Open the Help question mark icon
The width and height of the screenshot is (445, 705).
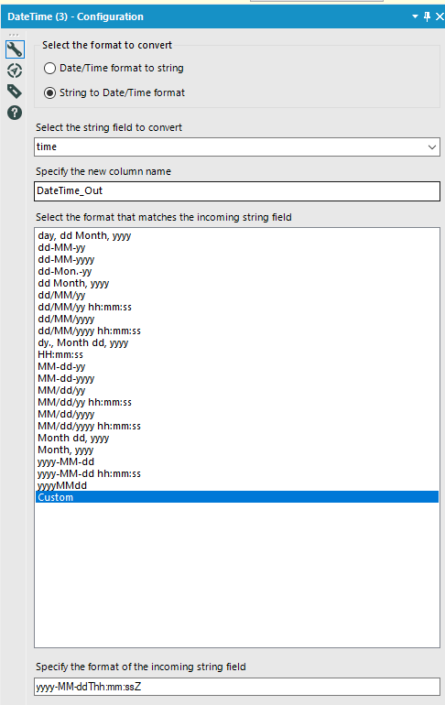(14, 112)
